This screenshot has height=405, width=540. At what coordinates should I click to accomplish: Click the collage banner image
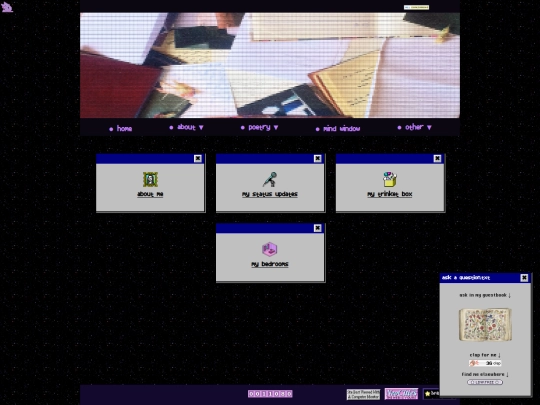270,65
